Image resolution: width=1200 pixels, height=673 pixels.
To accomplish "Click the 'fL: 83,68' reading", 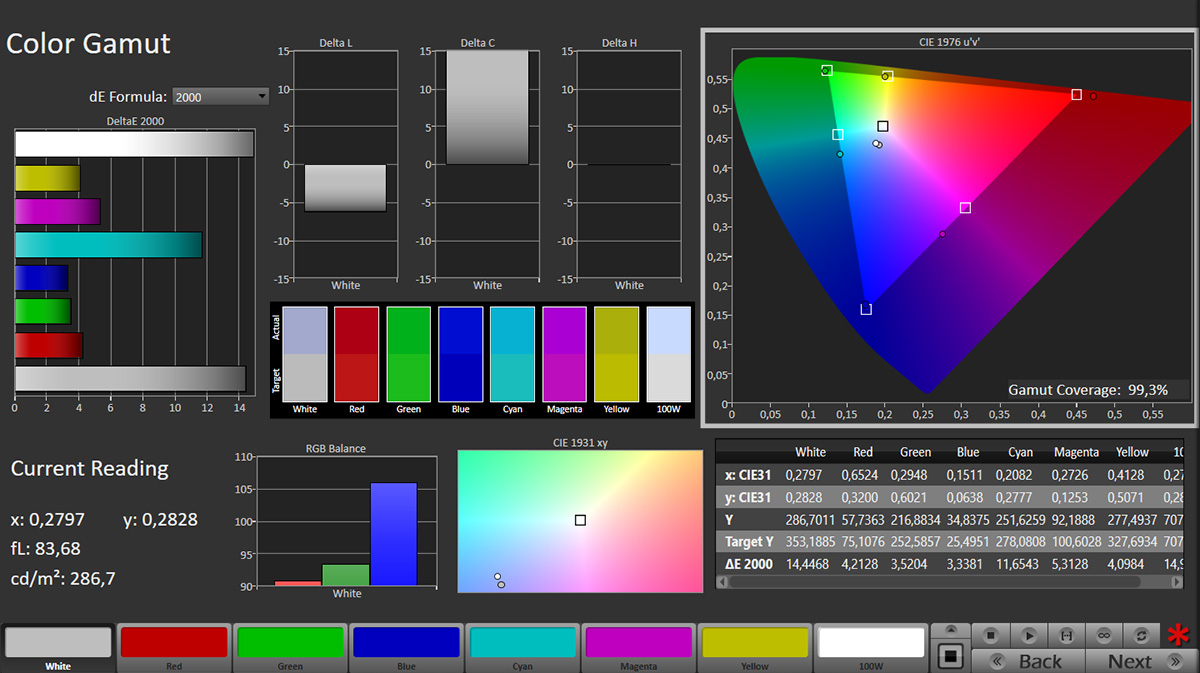I will pos(45,548).
